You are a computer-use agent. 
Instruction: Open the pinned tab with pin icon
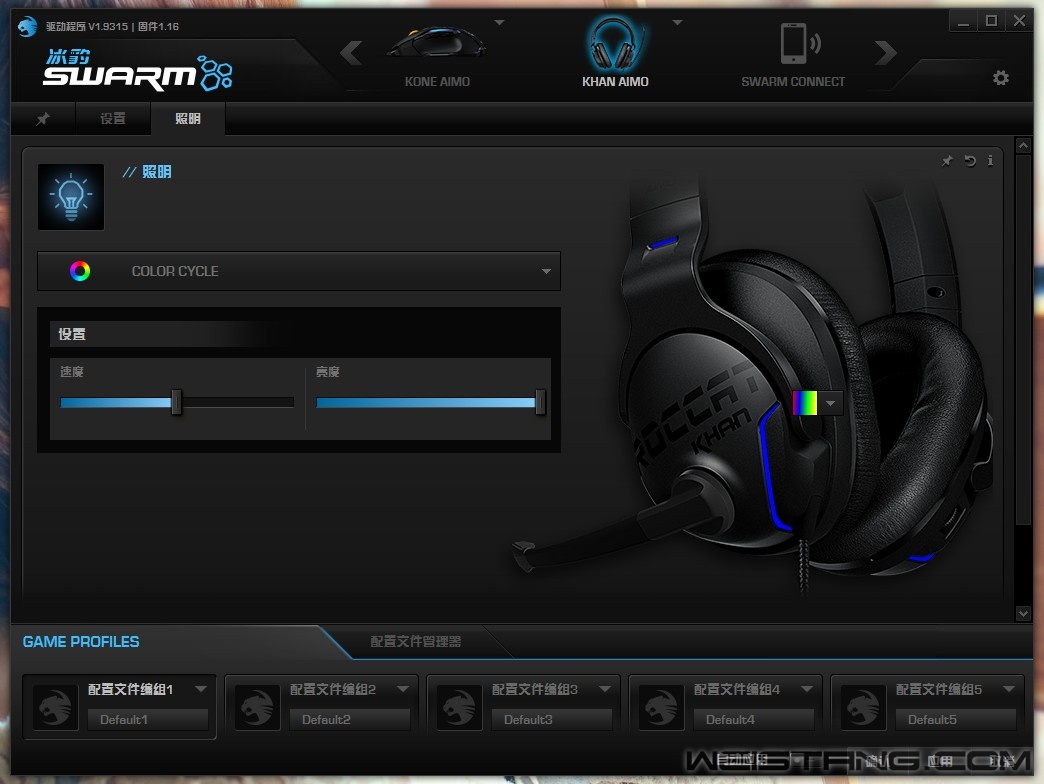[x=43, y=118]
